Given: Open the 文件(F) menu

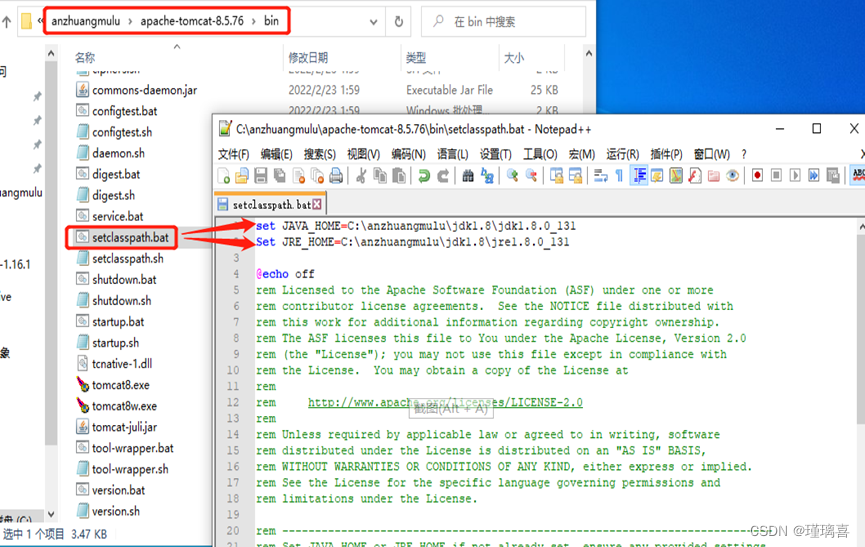Looking at the screenshot, I should [233, 154].
